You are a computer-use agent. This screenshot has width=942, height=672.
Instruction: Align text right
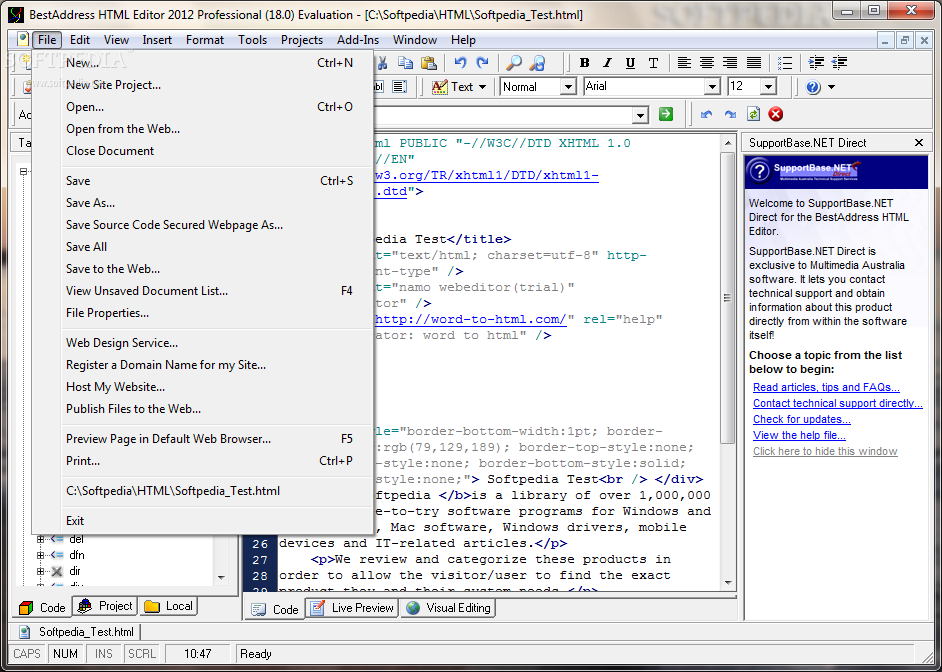(x=730, y=62)
